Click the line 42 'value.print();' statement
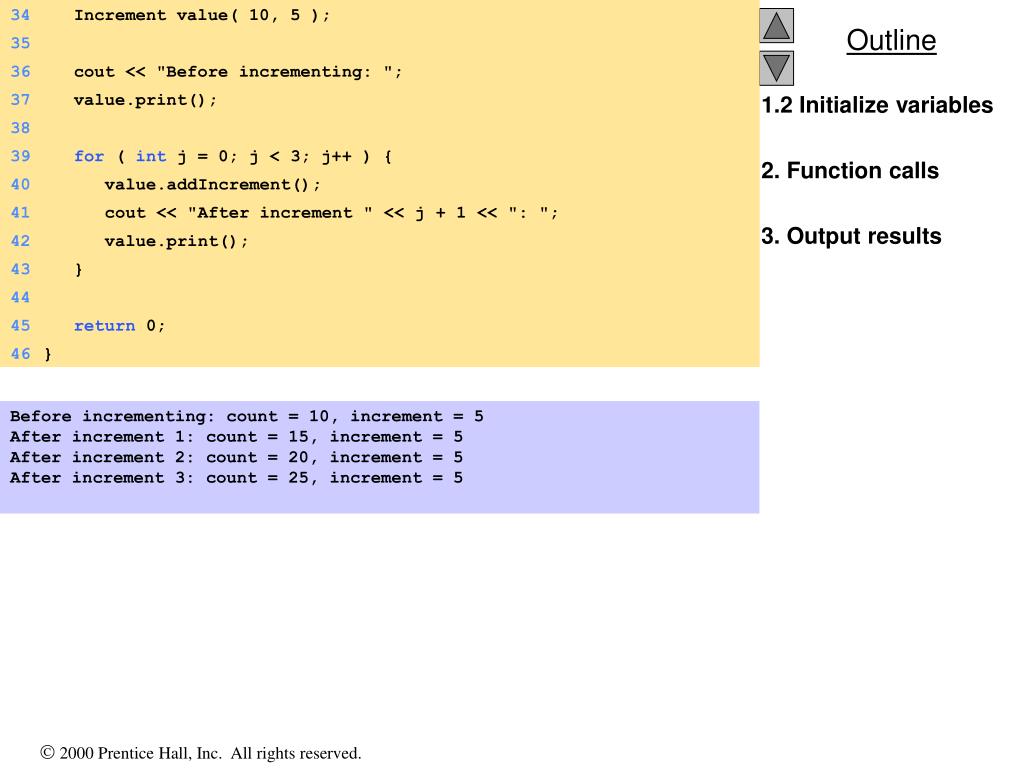 [176, 241]
